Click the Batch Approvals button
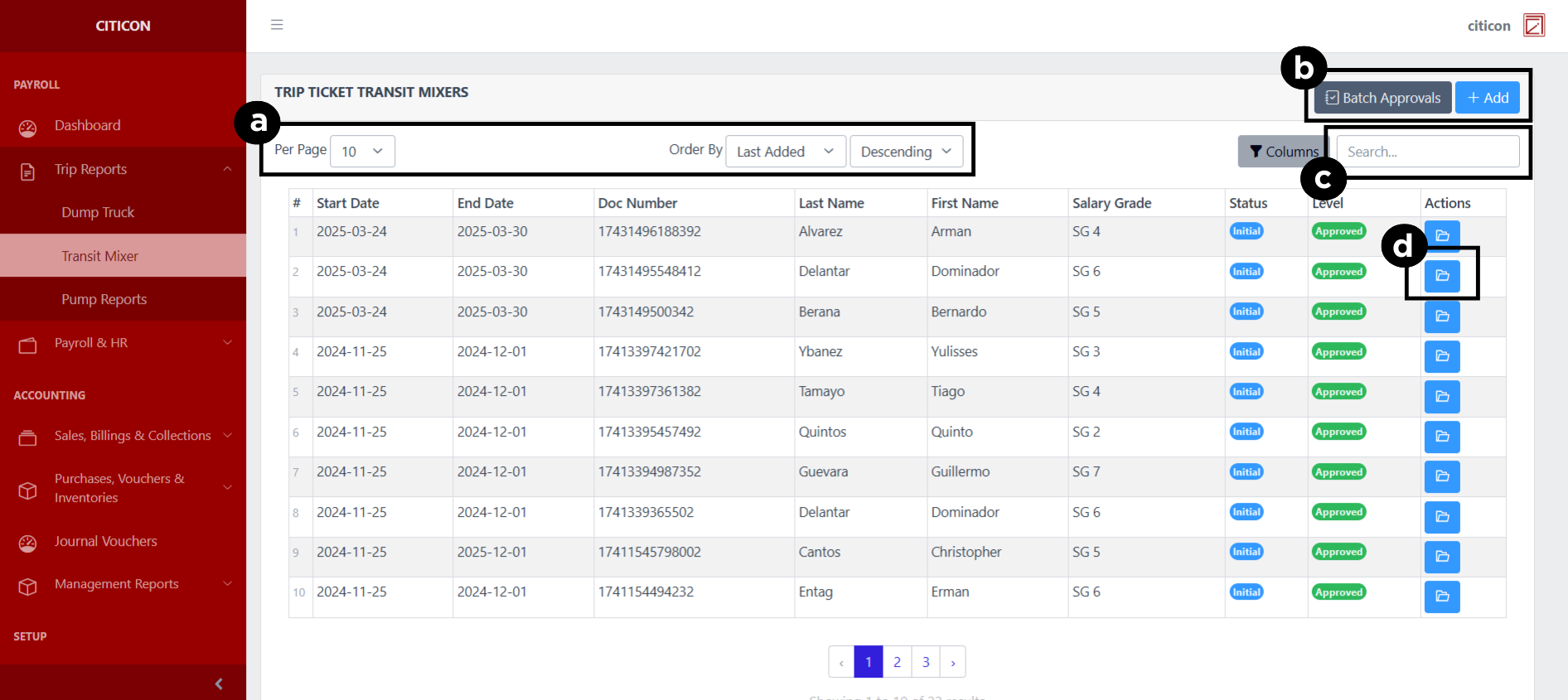Image resolution: width=1568 pixels, height=700 pixels. 1382,98
